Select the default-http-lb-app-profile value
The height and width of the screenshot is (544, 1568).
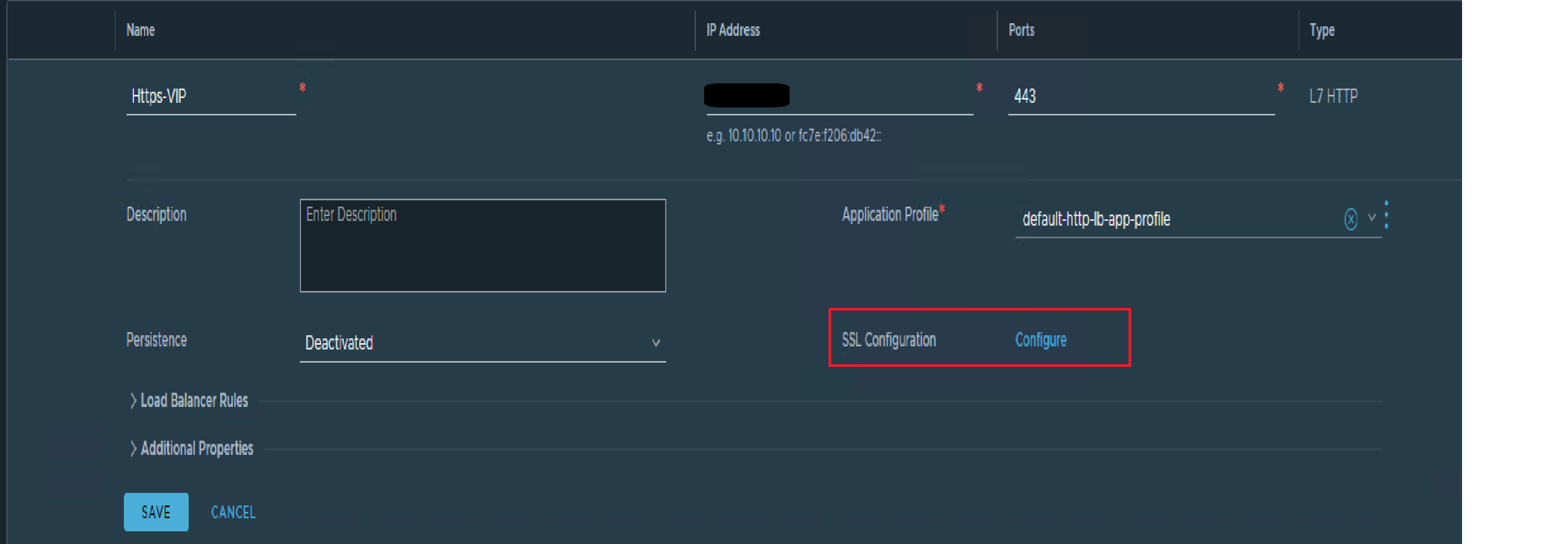click(x=1096, y=219)
